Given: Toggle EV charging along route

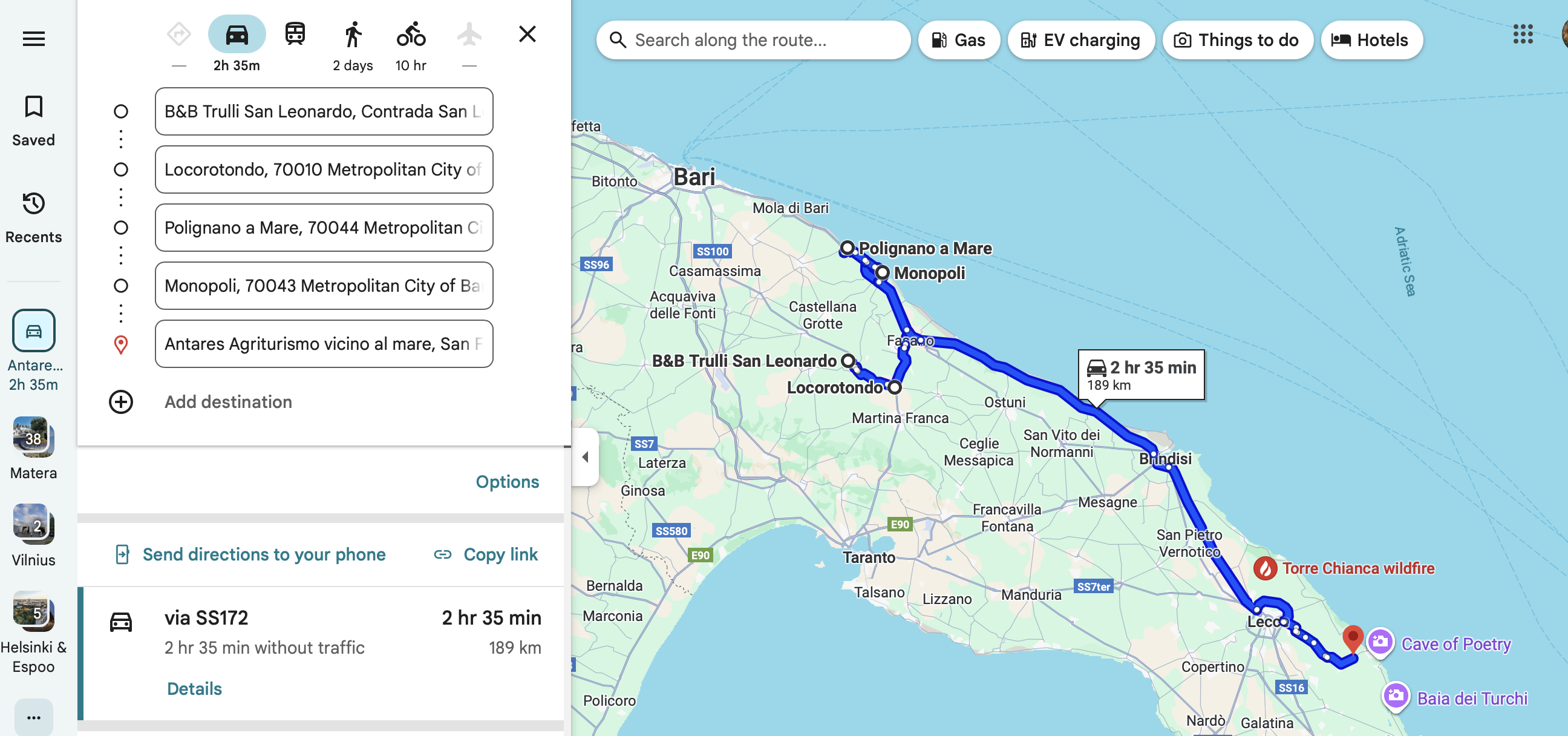Looking at the screenshot, I should pyautogui.click(x=1080, y=40).
